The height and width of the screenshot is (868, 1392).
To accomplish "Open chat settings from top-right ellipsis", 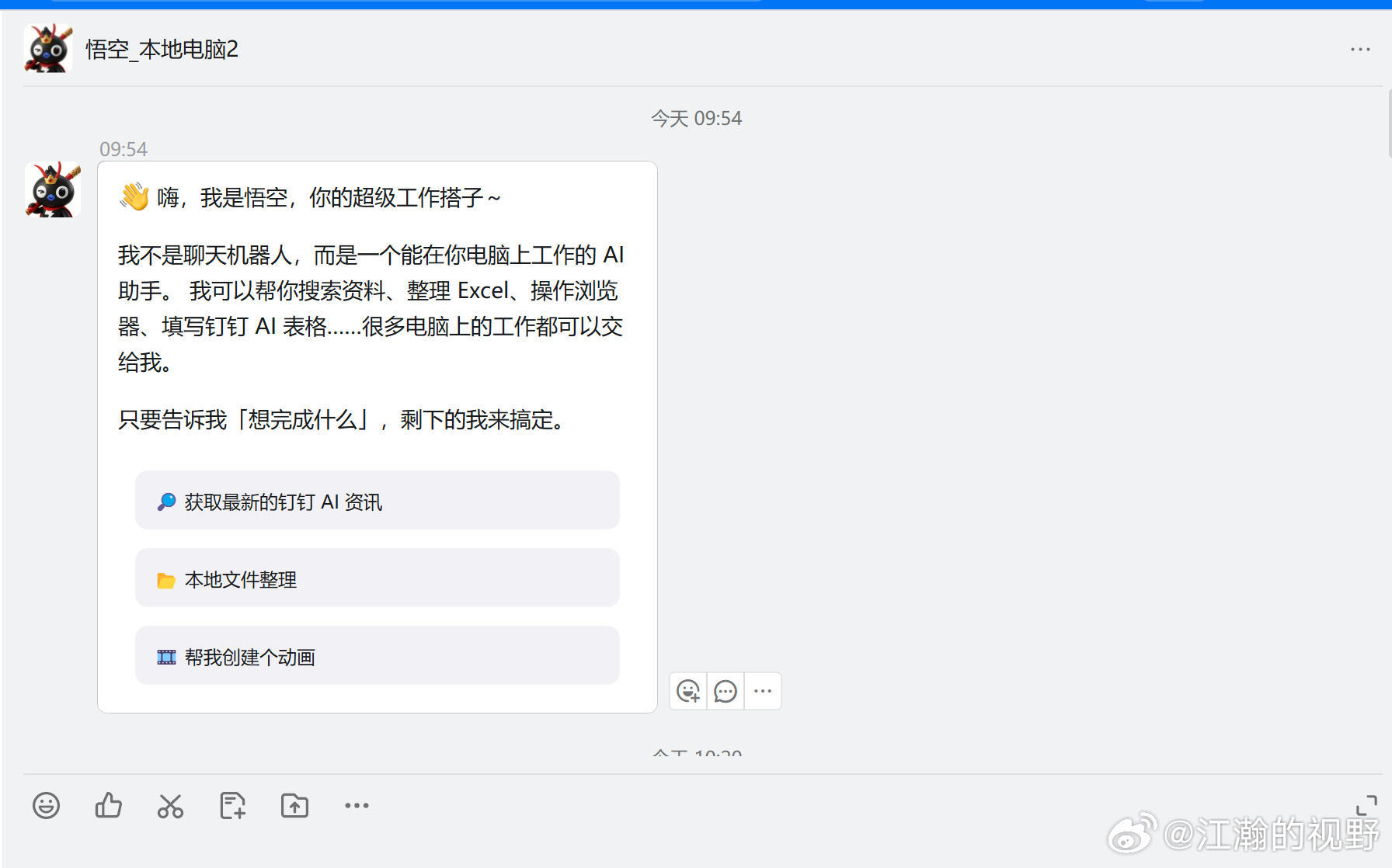I will [x=1360, y=49].
